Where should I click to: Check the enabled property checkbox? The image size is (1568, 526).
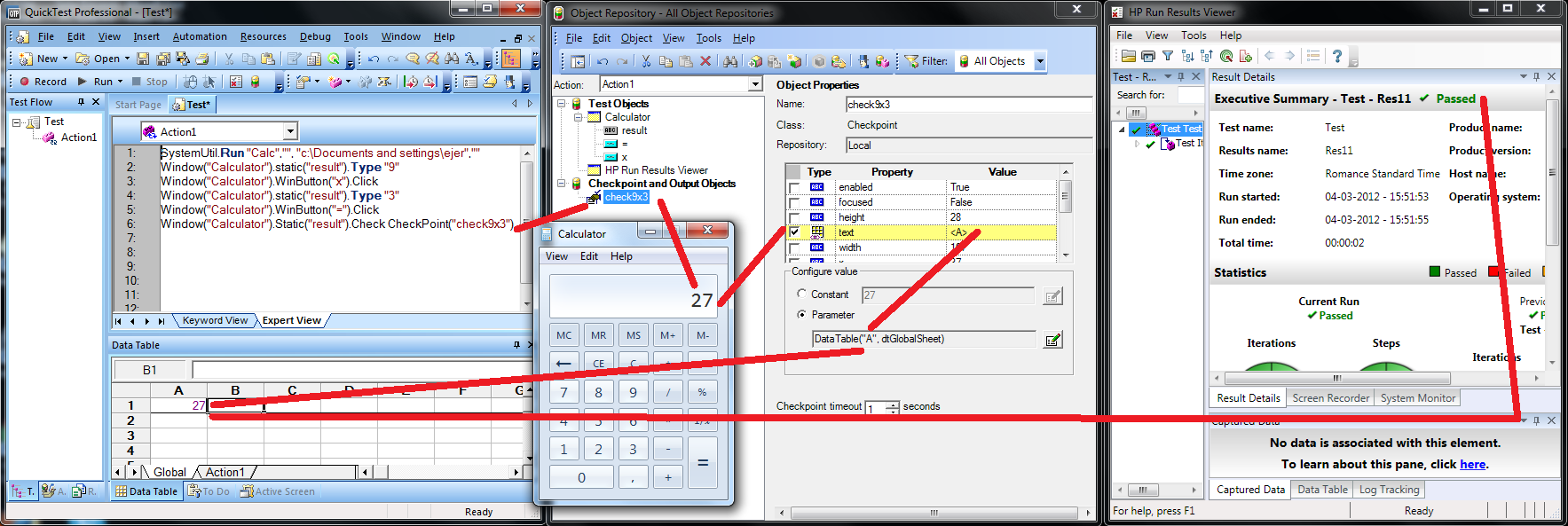click(x=793, y=187)
